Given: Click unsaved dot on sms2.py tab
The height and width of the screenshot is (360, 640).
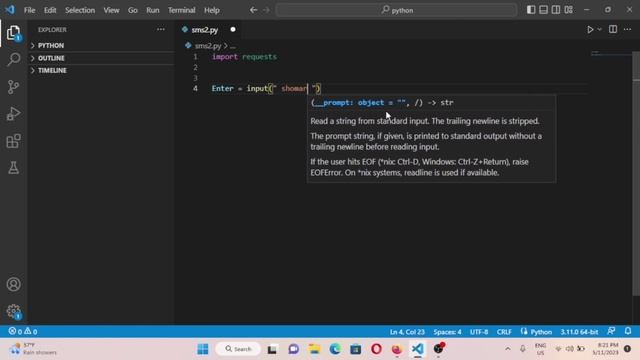Looking at the screenshot, I should tap(233, 29).
